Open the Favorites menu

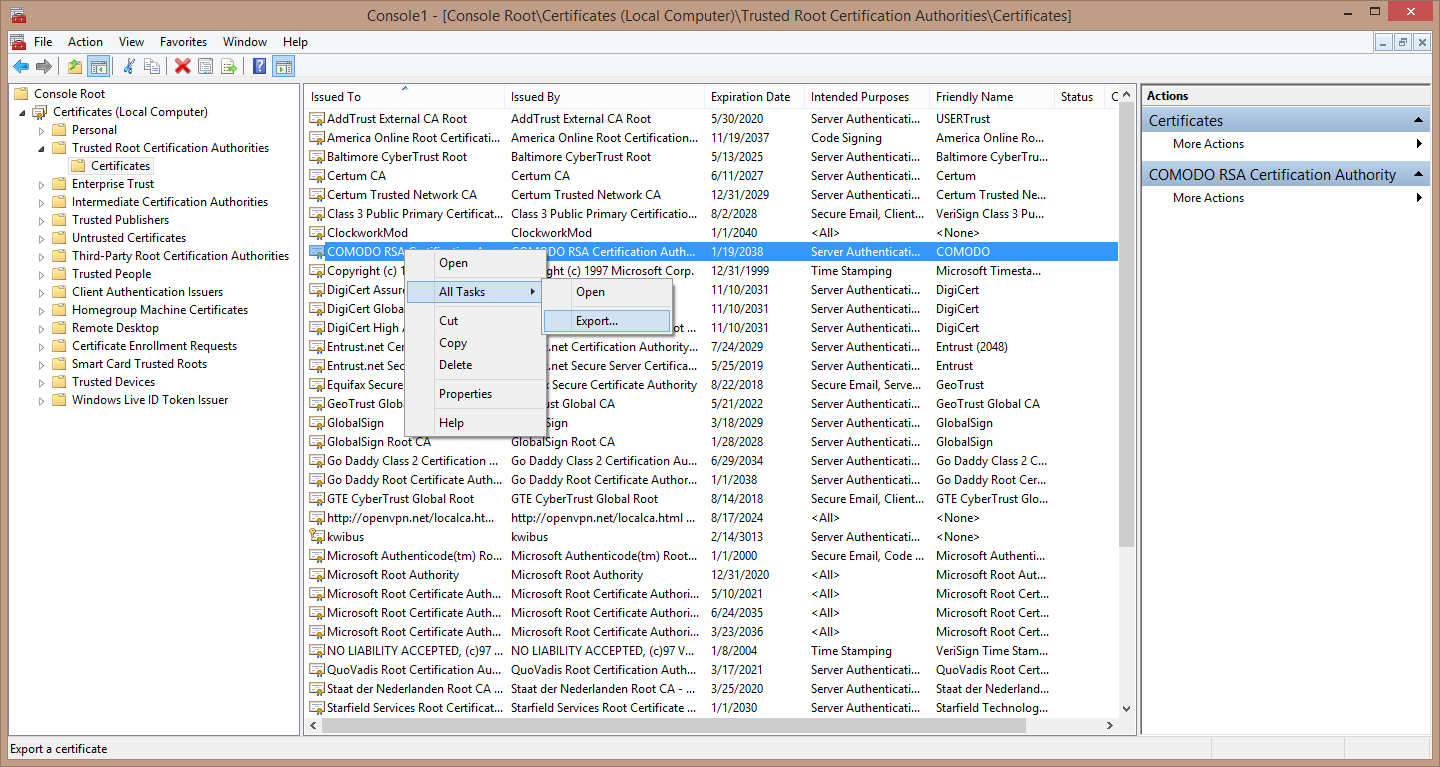point(183,42)
